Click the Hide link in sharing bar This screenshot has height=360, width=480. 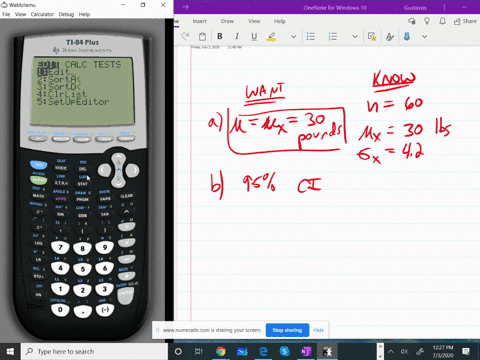coord(319,330)
